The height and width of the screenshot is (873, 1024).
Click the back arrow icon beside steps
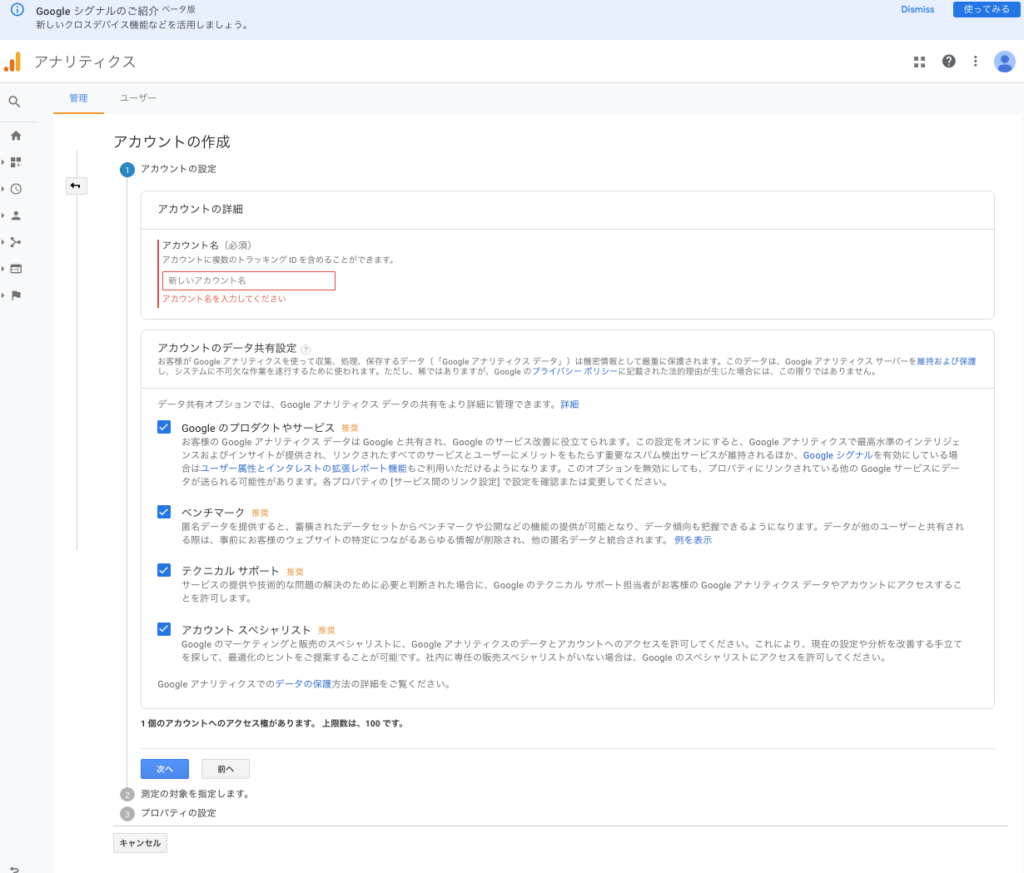click(x=76, y=186)
